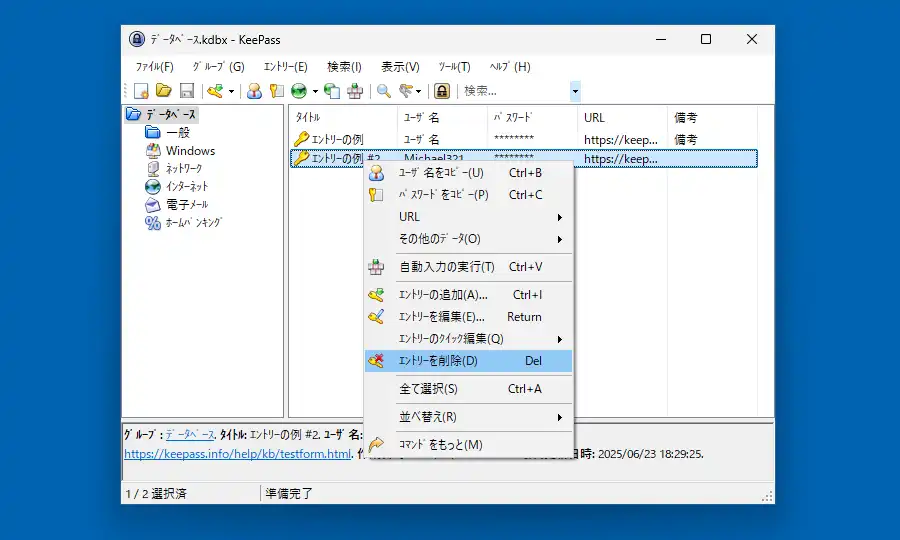Sort by the タイトル column header
900x540 pixels.
click(x=343, y=118)
